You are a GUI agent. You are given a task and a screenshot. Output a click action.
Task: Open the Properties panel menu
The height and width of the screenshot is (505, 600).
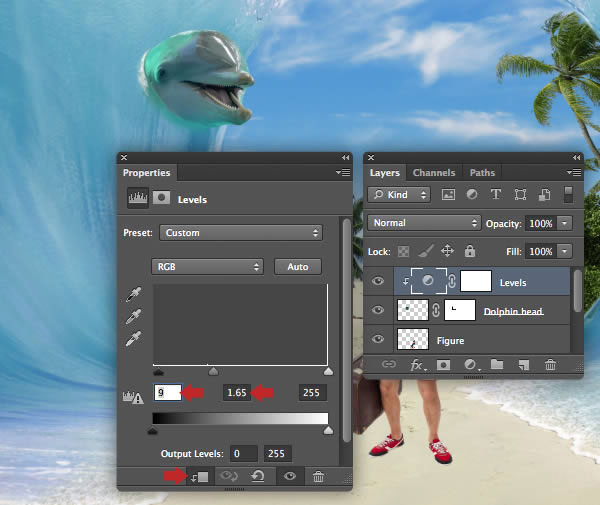pyautogui.click(x=343, y=173)
